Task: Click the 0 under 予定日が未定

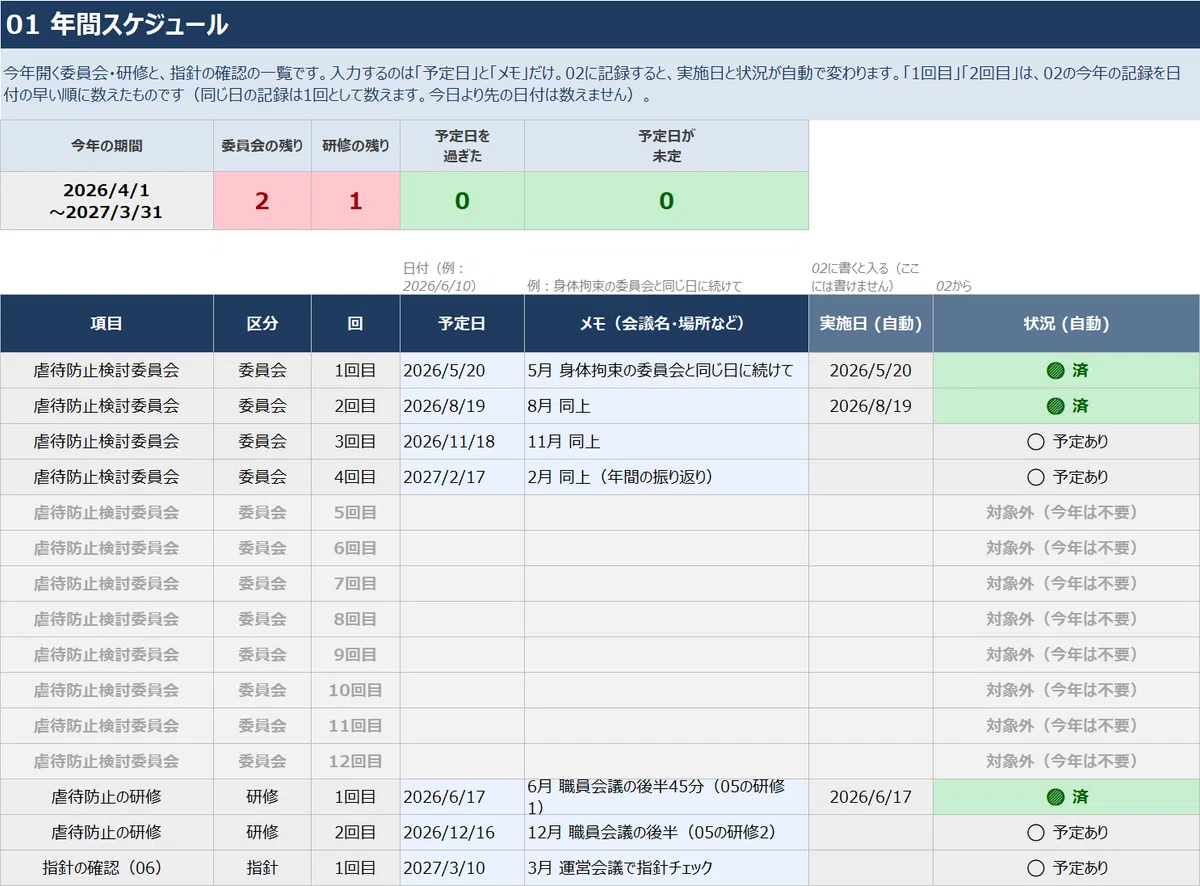Action: (666, 201)
